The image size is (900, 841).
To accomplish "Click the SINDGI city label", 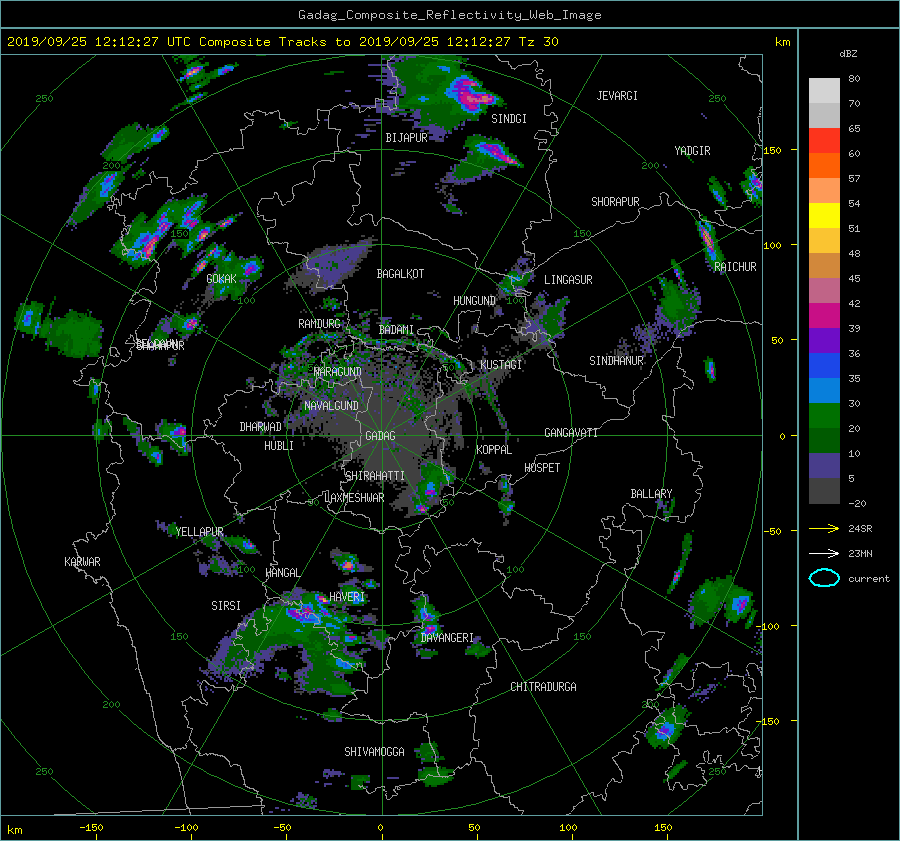I will (509, 119).
